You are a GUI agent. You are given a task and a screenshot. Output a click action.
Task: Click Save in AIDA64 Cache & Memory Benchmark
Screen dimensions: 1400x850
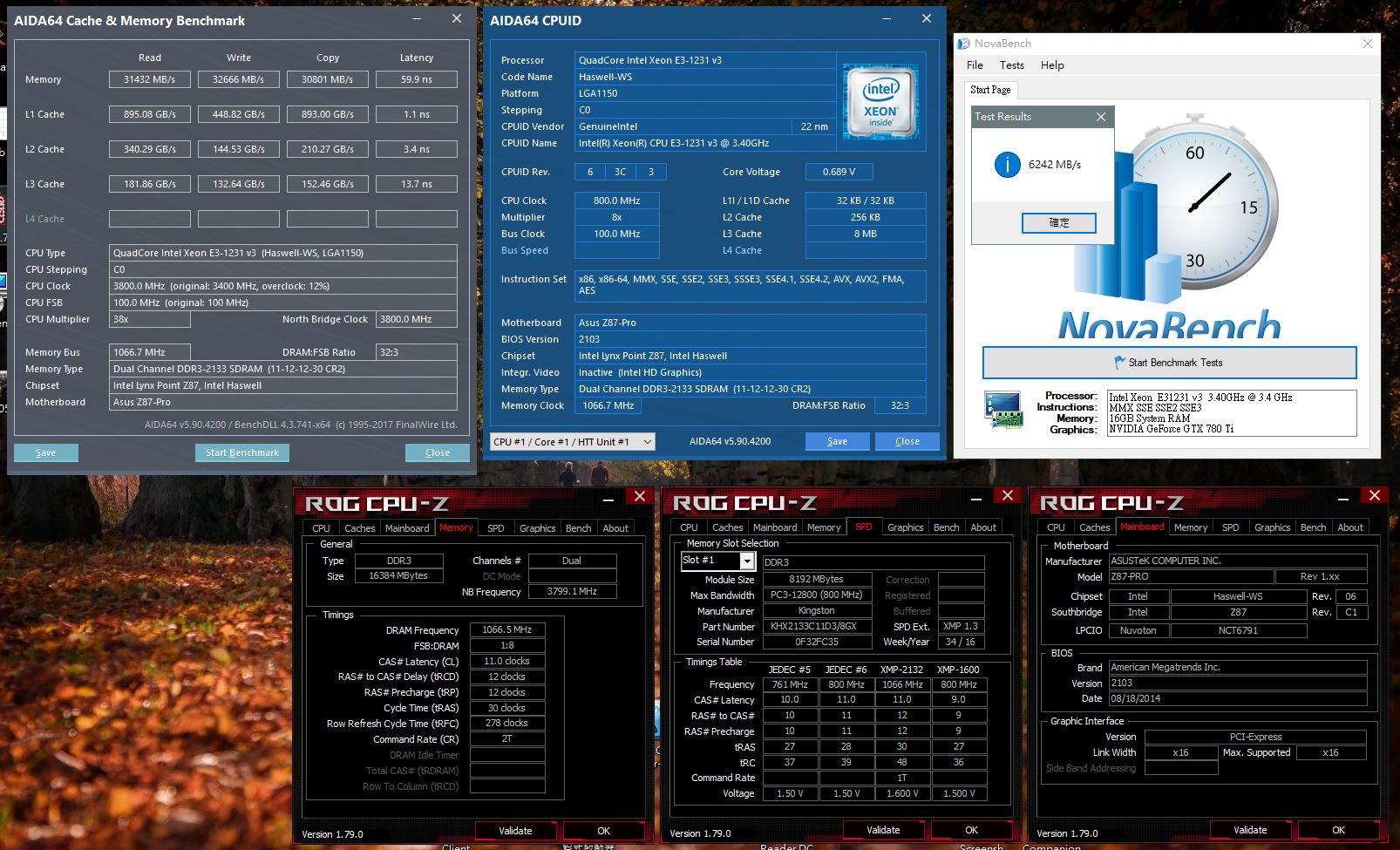tap(45, 452)
